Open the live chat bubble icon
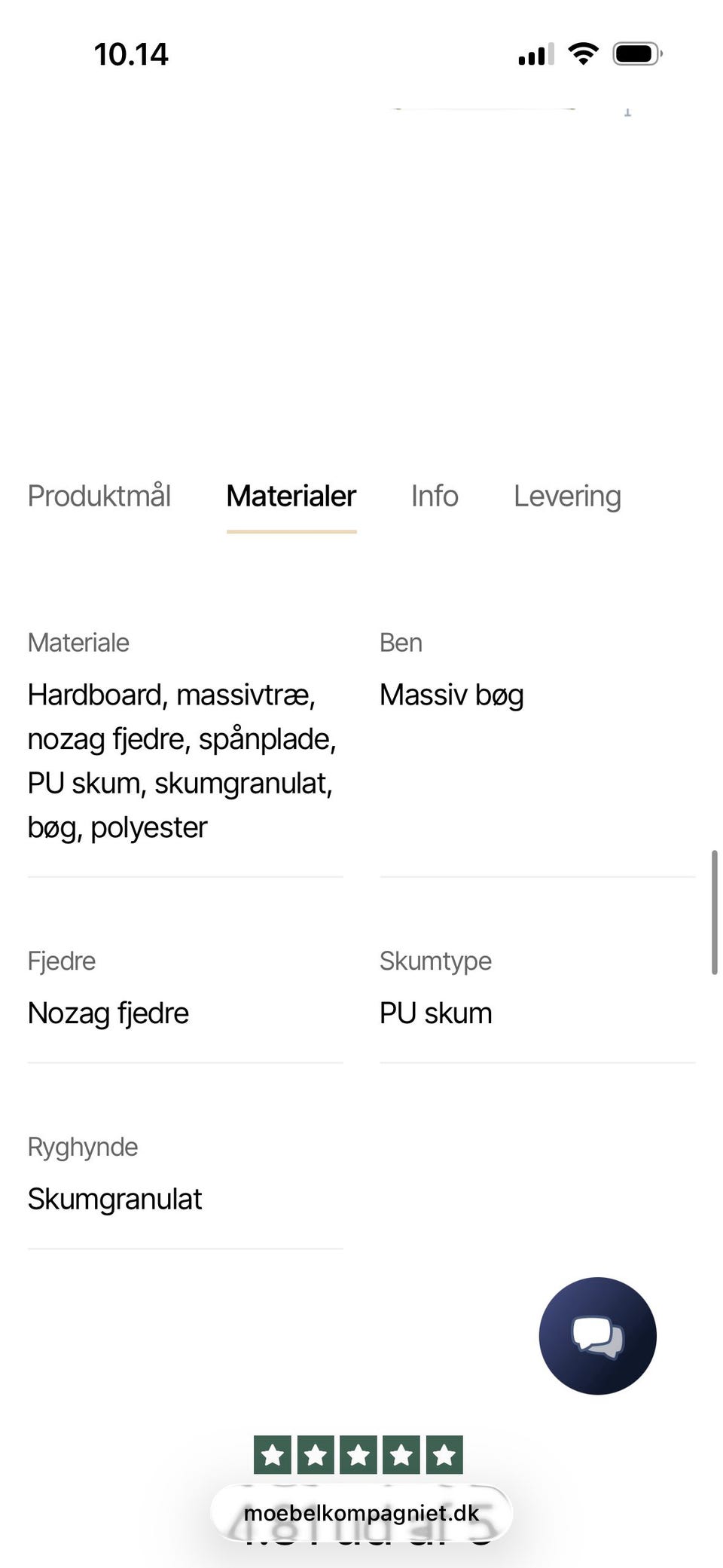The image size is (723, 1568). point(597,1335)
